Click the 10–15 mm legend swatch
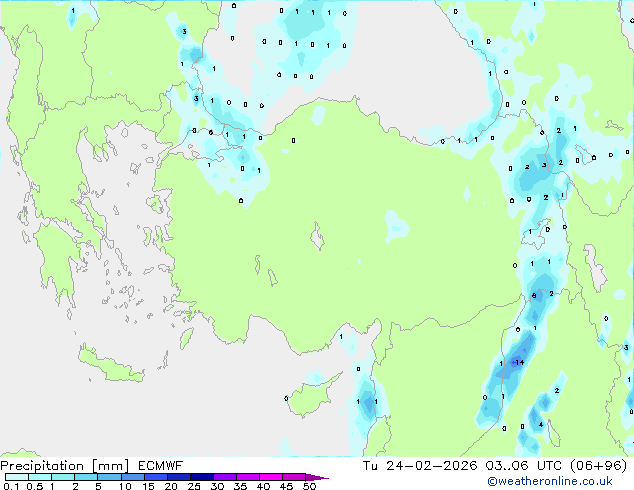 click(x=132, y=477)
